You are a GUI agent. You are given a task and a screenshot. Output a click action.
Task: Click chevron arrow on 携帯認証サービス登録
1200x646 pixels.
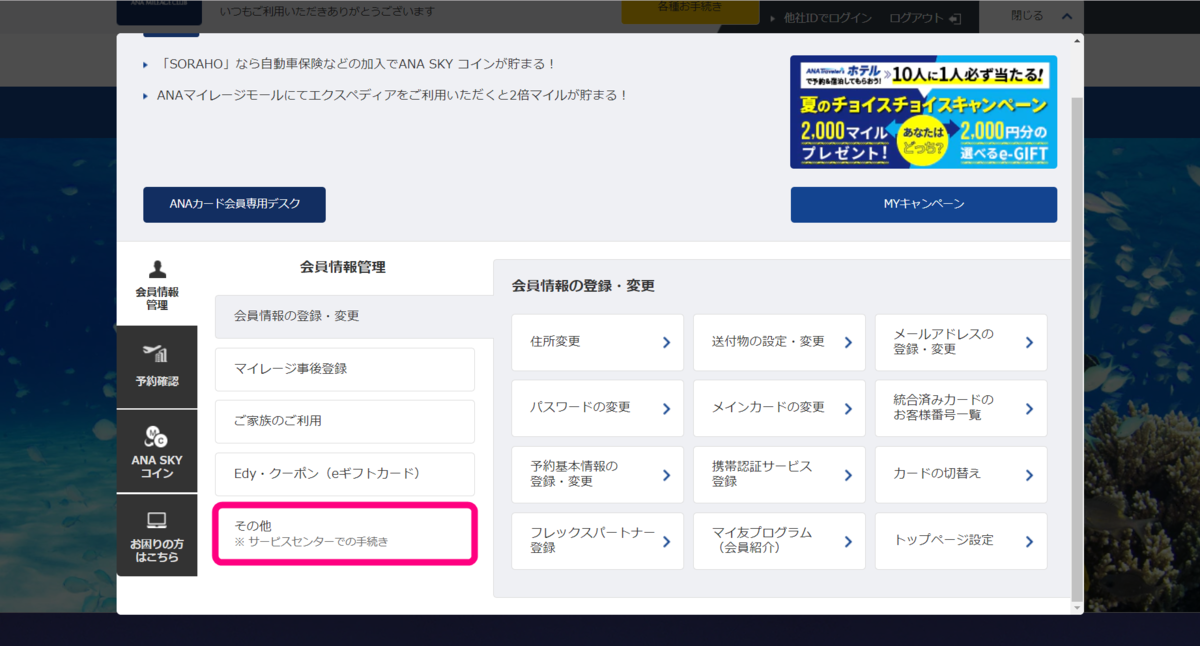848,475
